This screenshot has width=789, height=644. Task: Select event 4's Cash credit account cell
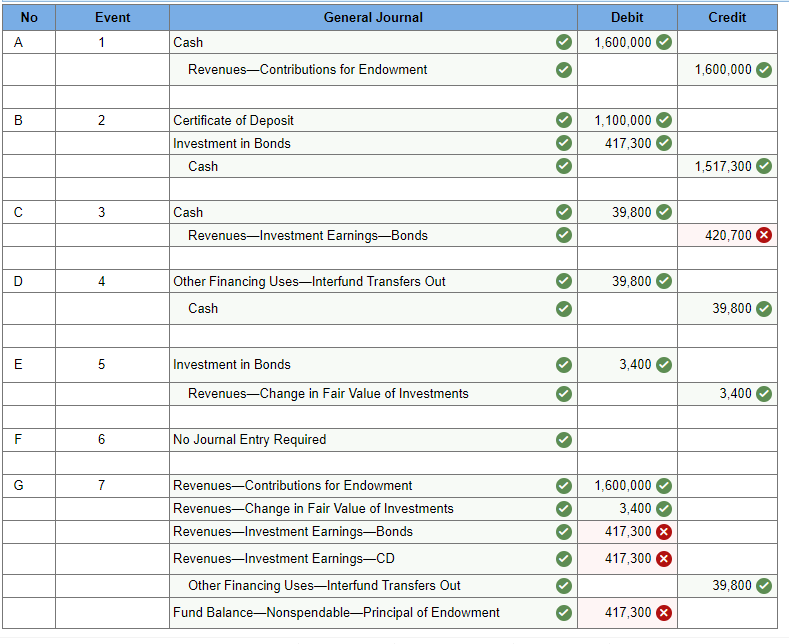pos(373,308)
